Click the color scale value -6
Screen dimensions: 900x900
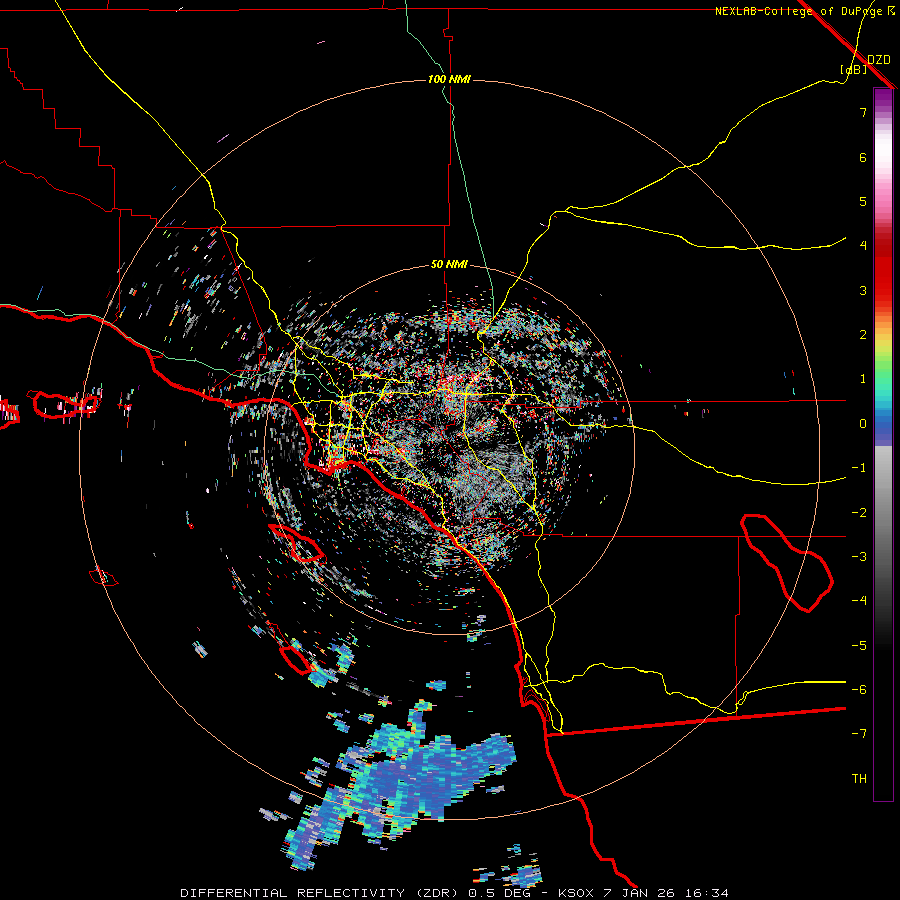tap(859, 690)
